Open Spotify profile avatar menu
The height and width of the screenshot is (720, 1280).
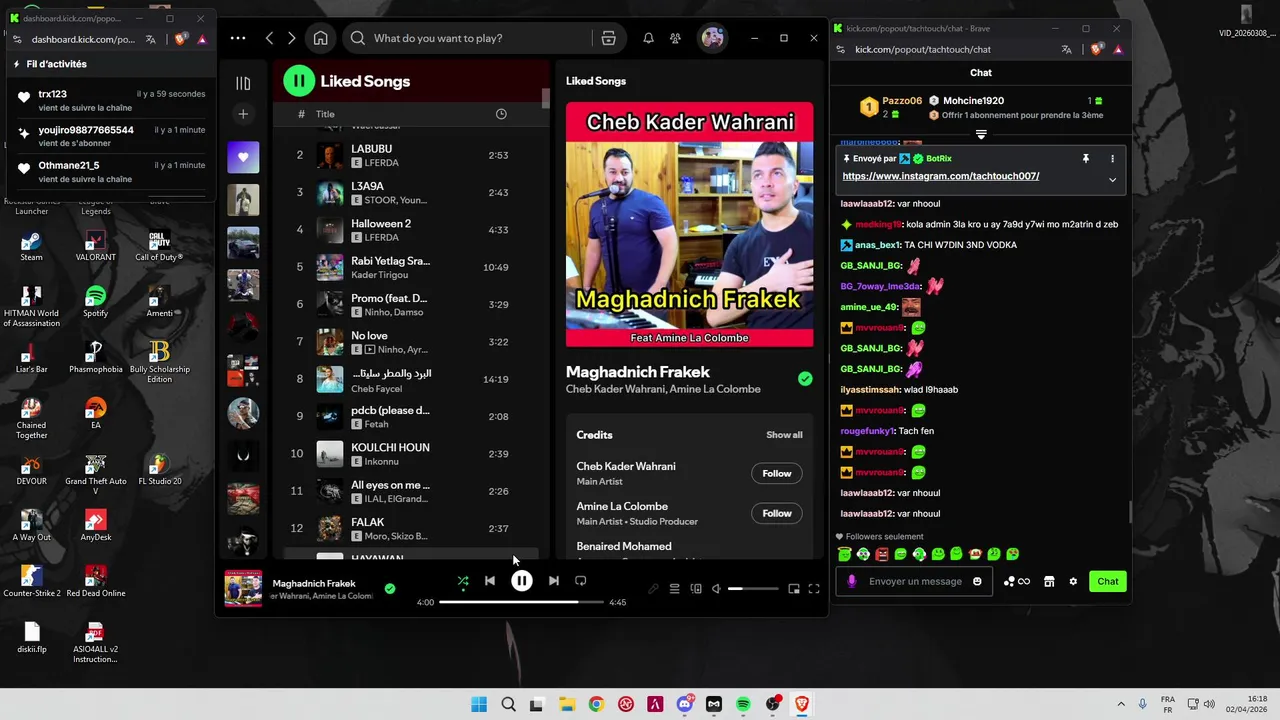point(712,38)
